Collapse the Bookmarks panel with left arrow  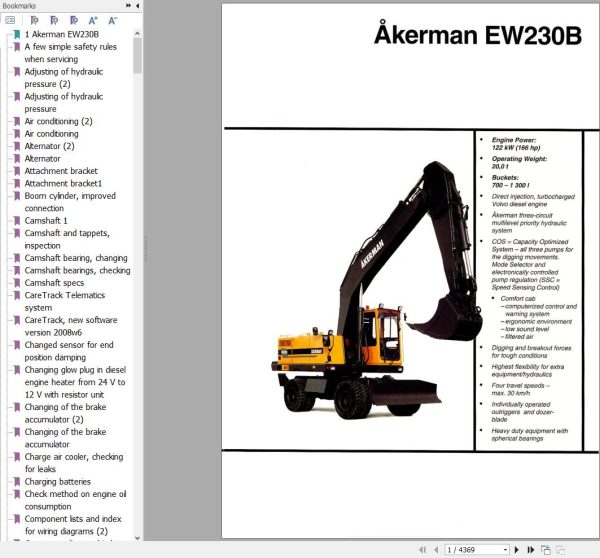click(137, 5)
